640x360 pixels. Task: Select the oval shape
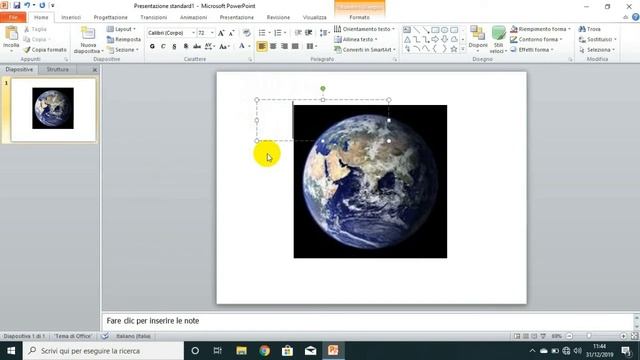pos(444,30)
